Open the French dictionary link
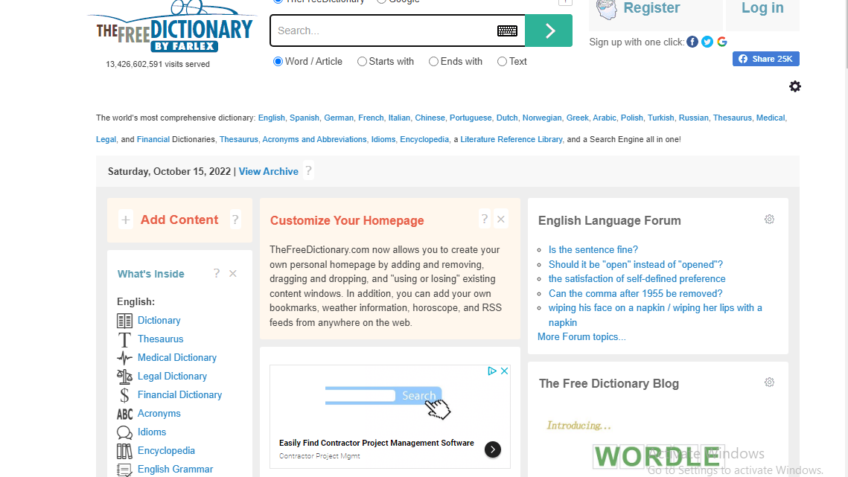 pyautogui.click(x=370, y=117)
